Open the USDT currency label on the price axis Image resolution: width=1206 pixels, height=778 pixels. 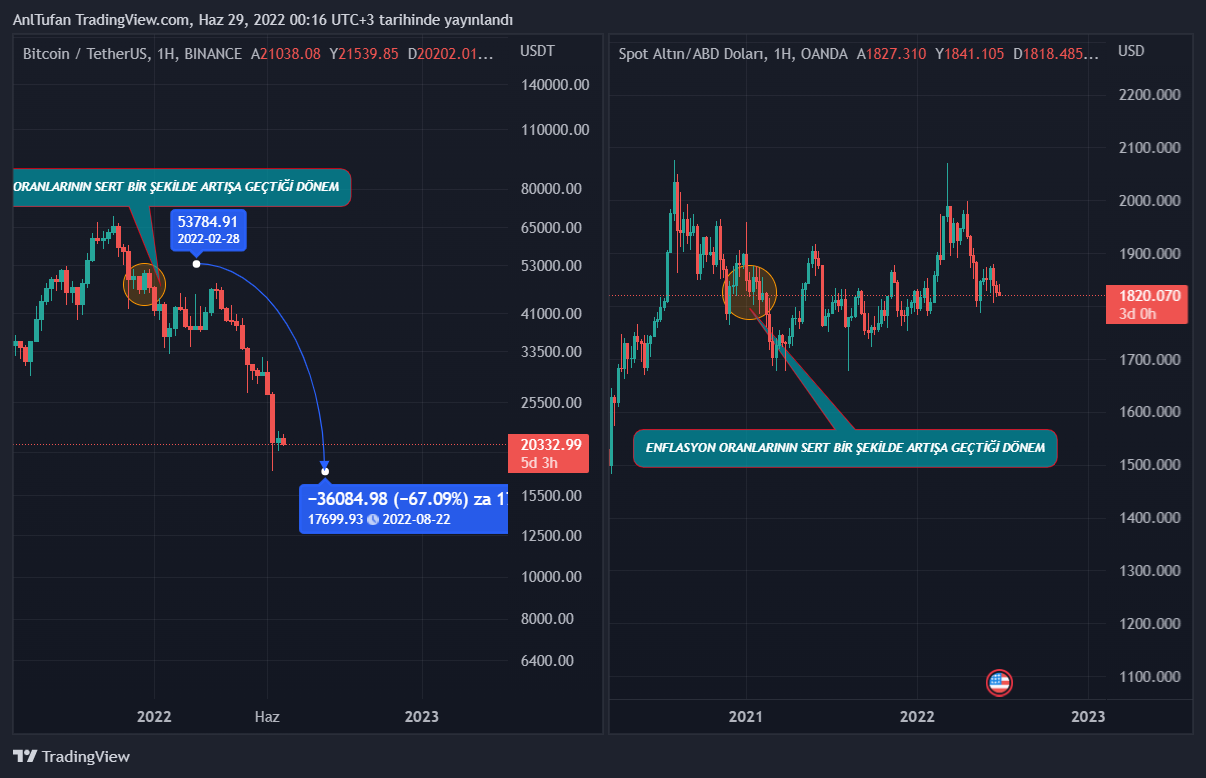pos(537,51)
